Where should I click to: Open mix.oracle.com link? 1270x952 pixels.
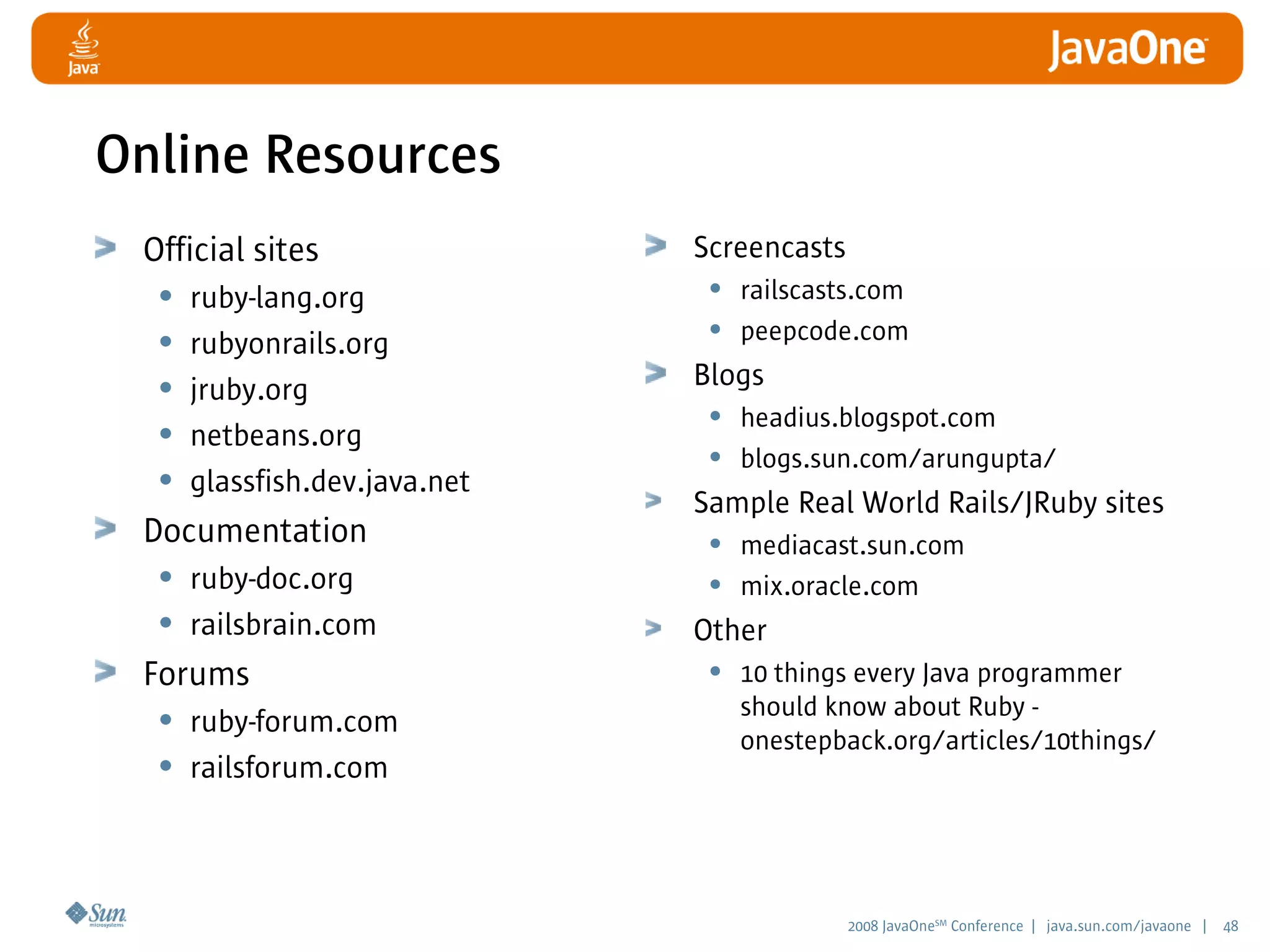point(829,586)
